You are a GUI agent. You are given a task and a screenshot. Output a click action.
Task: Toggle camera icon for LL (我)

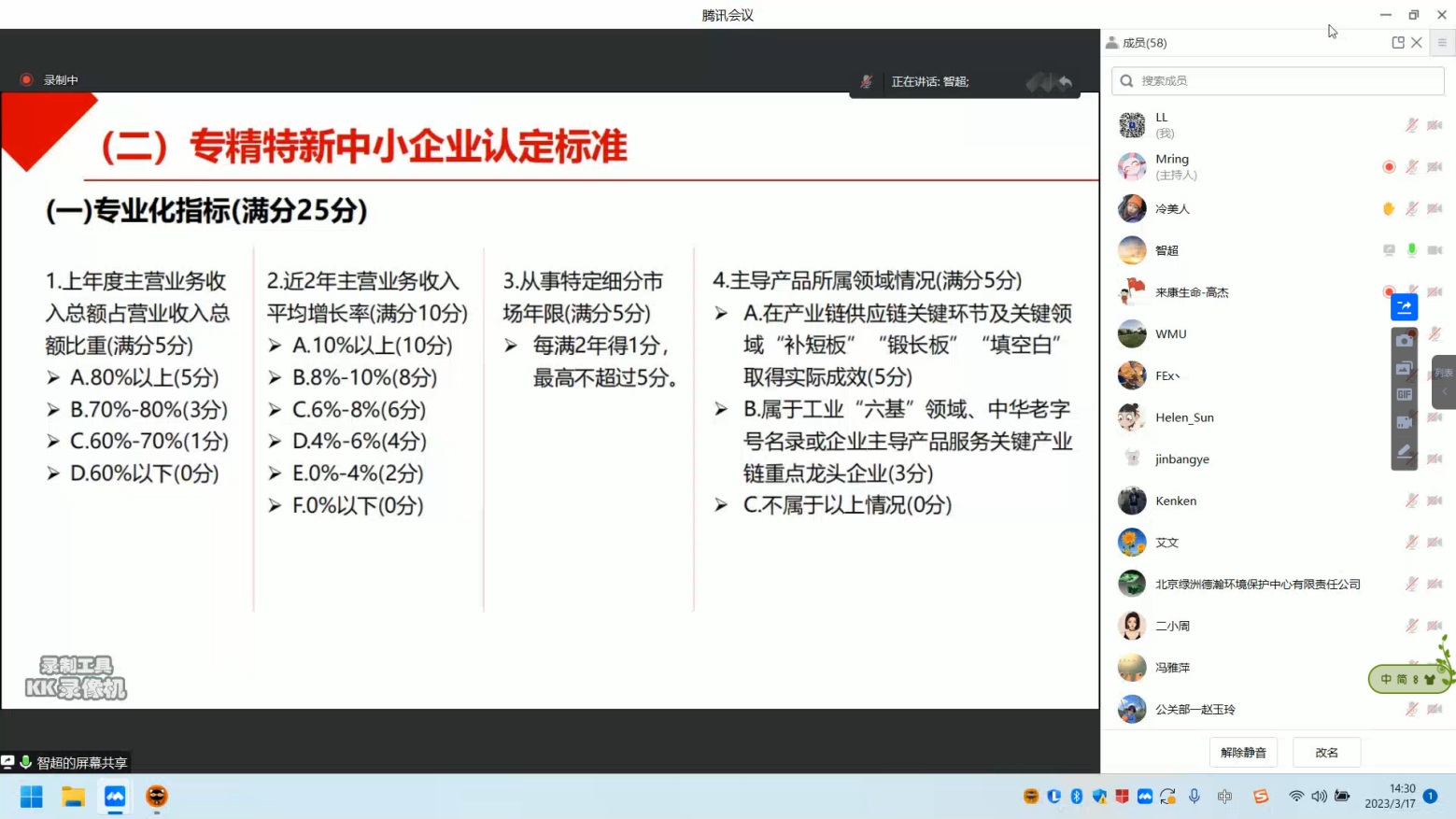click(x=1435, y=125)
